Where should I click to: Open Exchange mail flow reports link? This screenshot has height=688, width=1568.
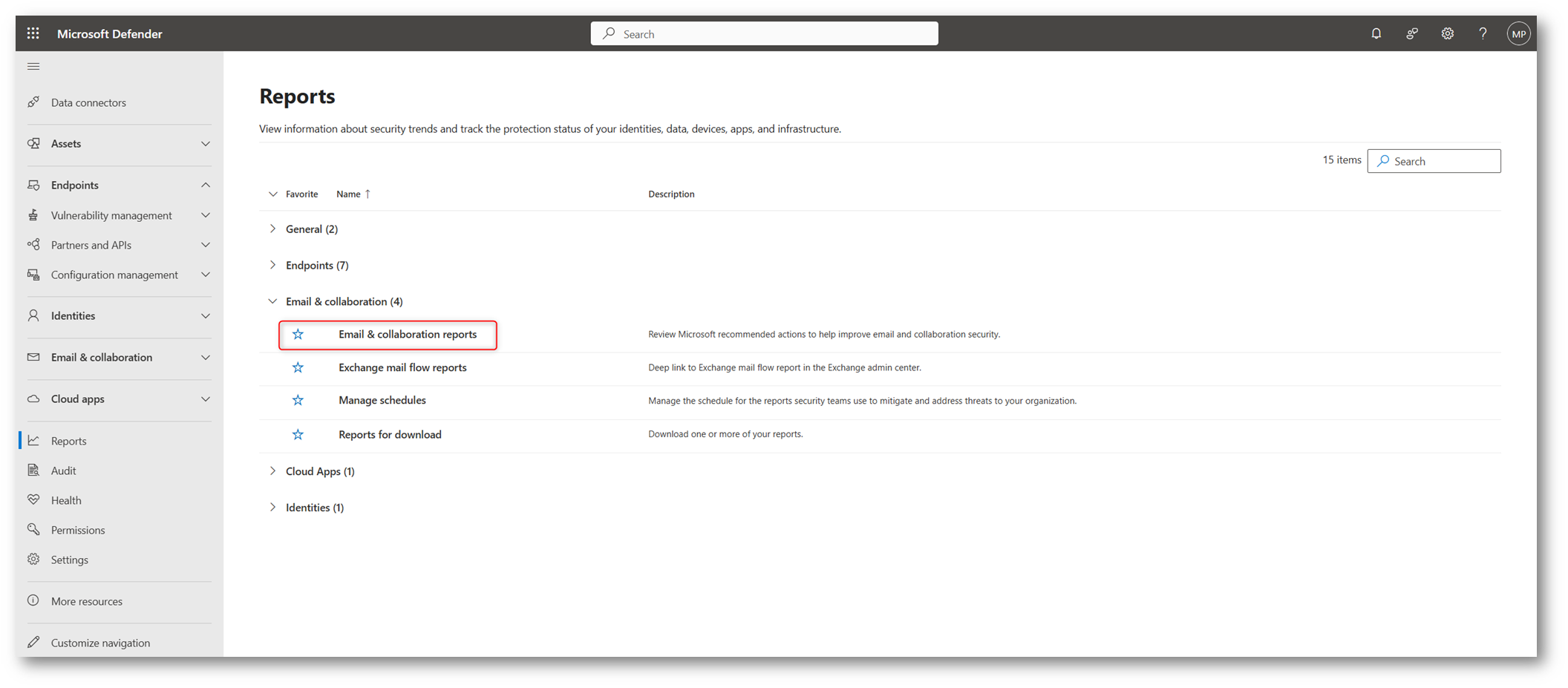coord(402,367)
